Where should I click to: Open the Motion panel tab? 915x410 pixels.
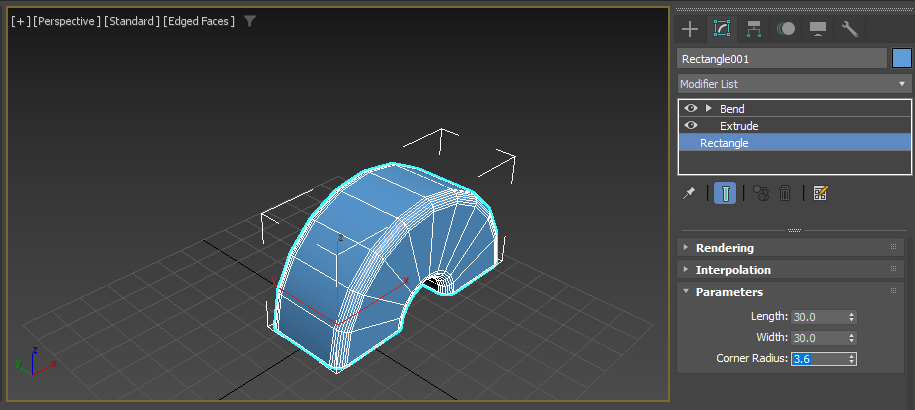(786, 28)
